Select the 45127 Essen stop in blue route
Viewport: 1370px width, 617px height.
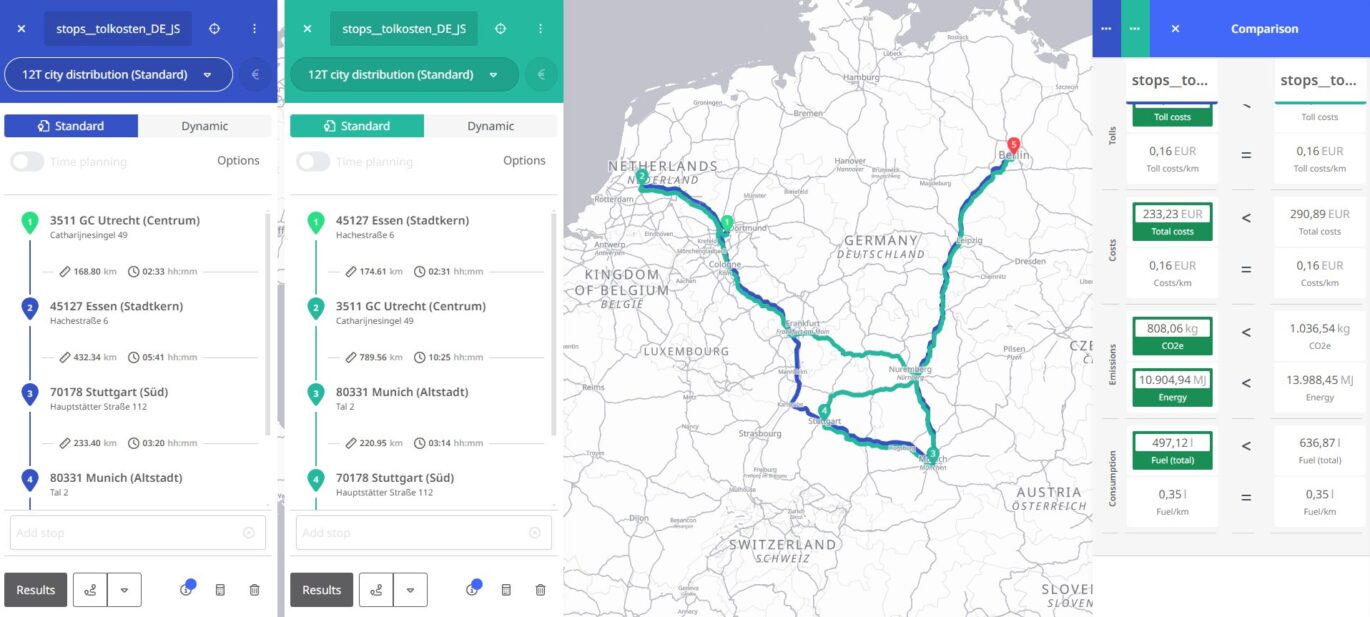tap(116, 307)
